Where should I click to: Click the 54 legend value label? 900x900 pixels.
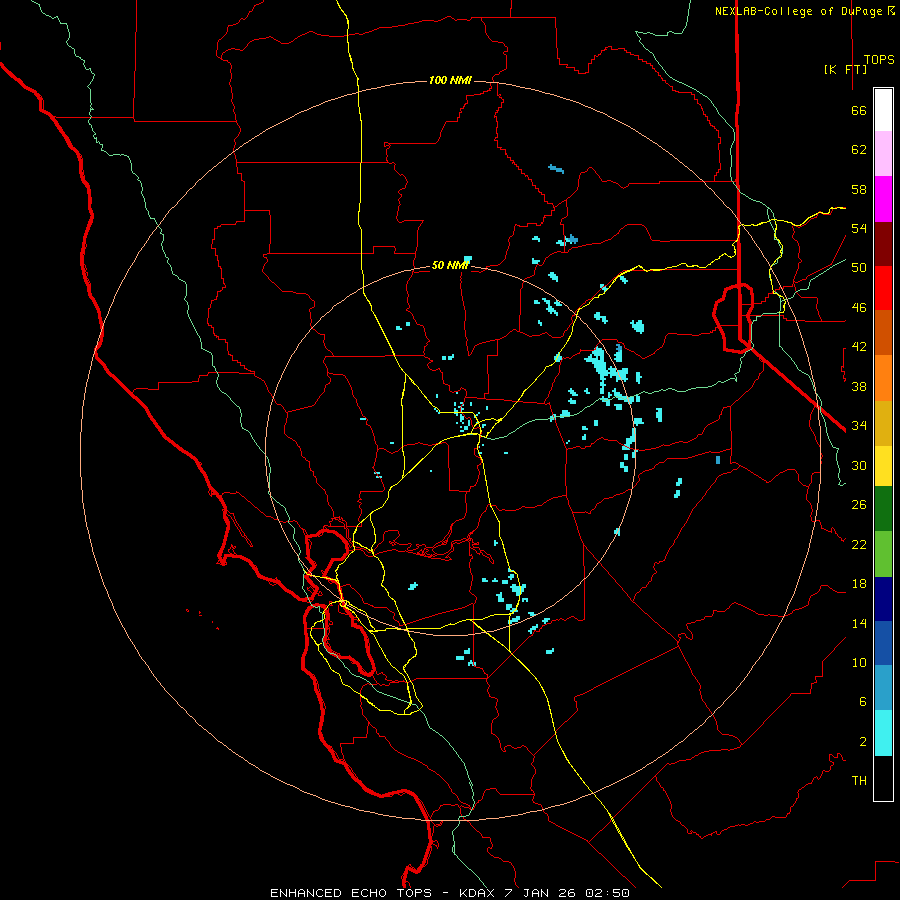(x=859, y=228)
